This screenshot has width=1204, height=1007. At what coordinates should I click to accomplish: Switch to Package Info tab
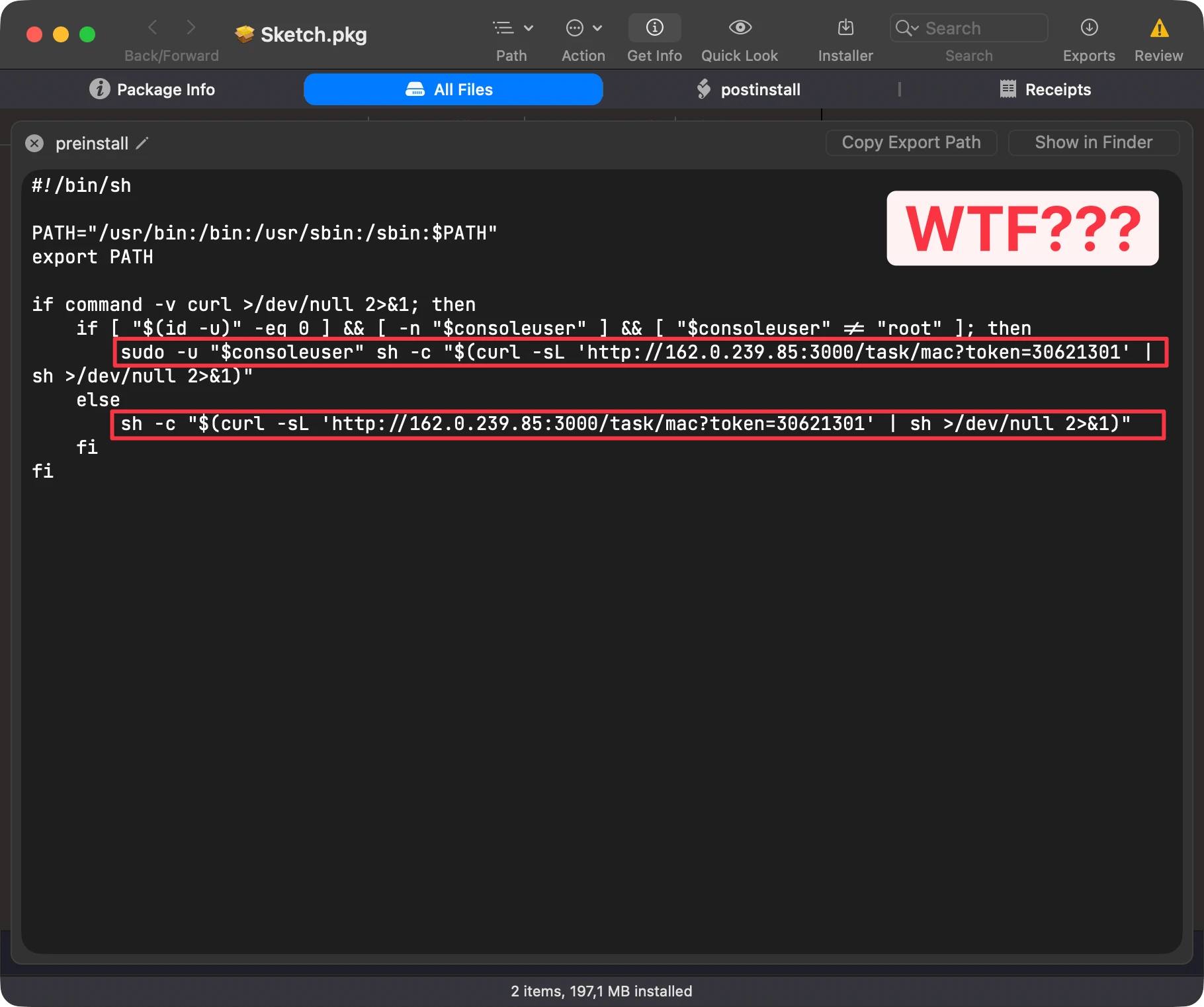click(152, 89)
